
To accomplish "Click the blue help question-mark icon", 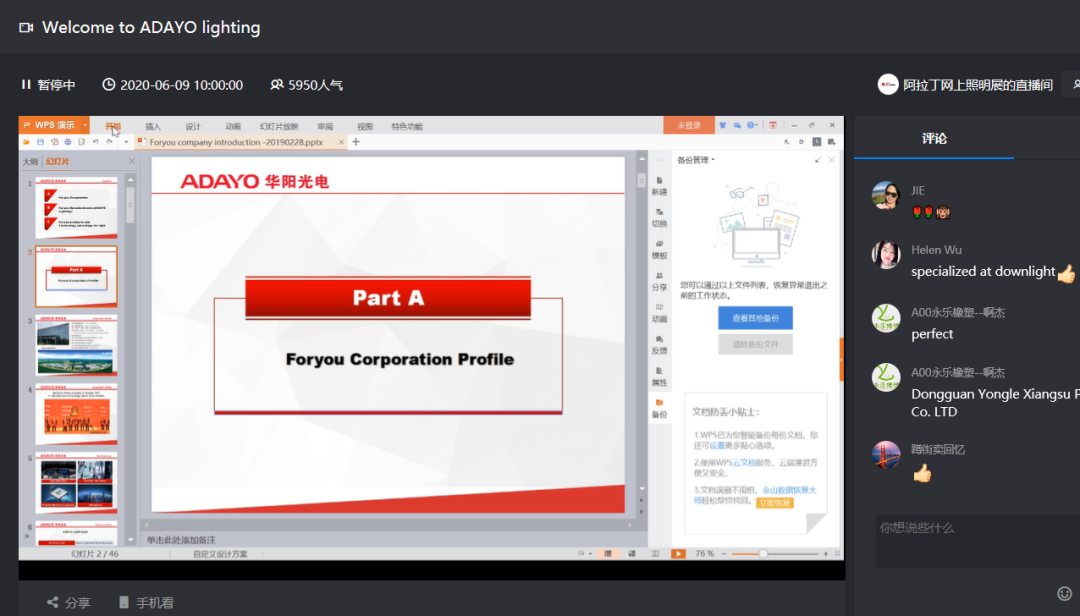I will click(750, 125).
